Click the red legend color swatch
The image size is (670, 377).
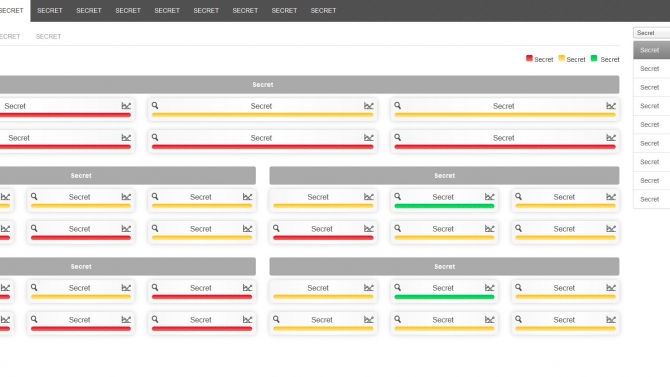(529, 58)
